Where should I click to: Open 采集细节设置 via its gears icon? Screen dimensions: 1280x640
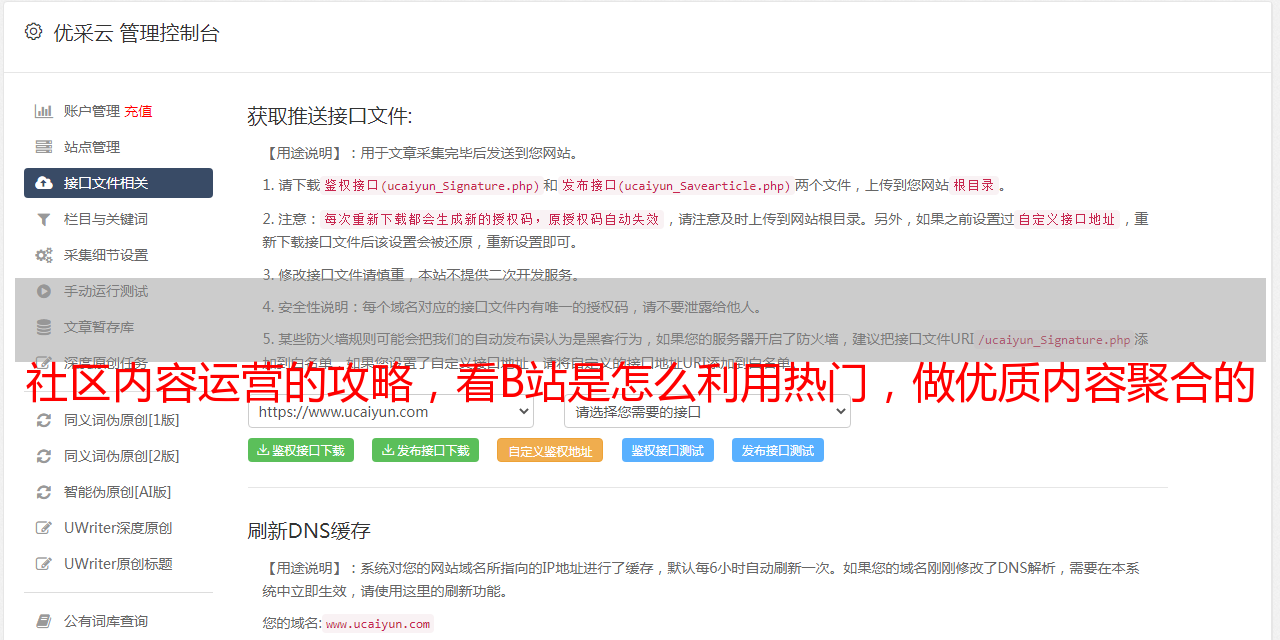[x=44, y=255]
